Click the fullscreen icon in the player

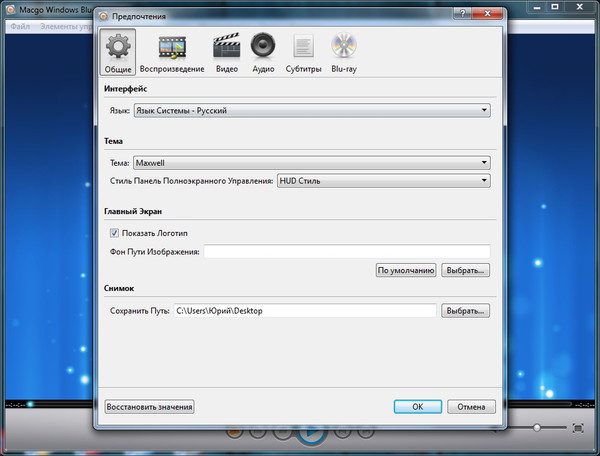click(577, 428)
